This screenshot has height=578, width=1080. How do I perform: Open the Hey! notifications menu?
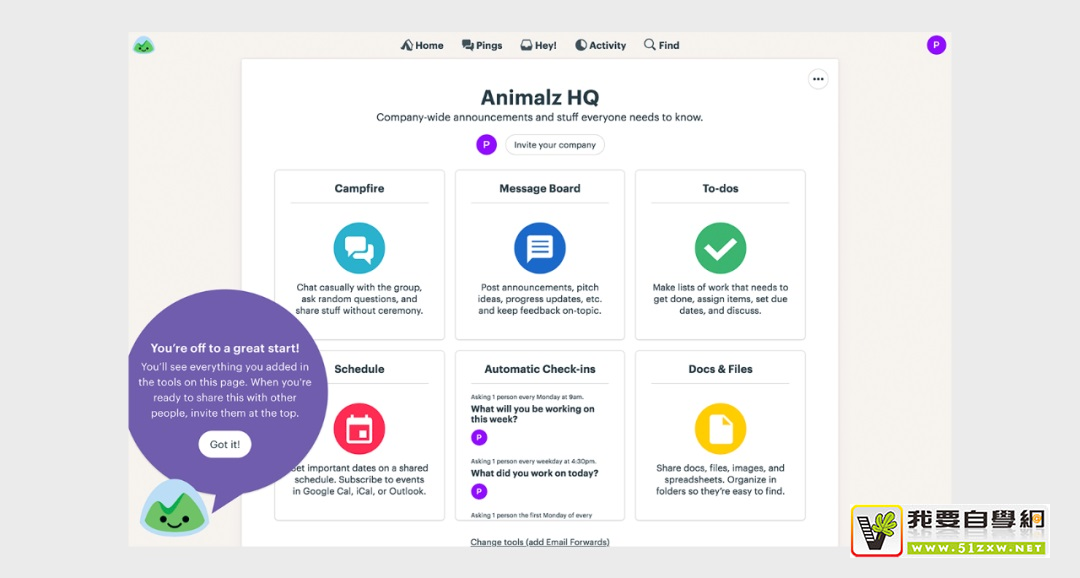[x=538, y=45]
